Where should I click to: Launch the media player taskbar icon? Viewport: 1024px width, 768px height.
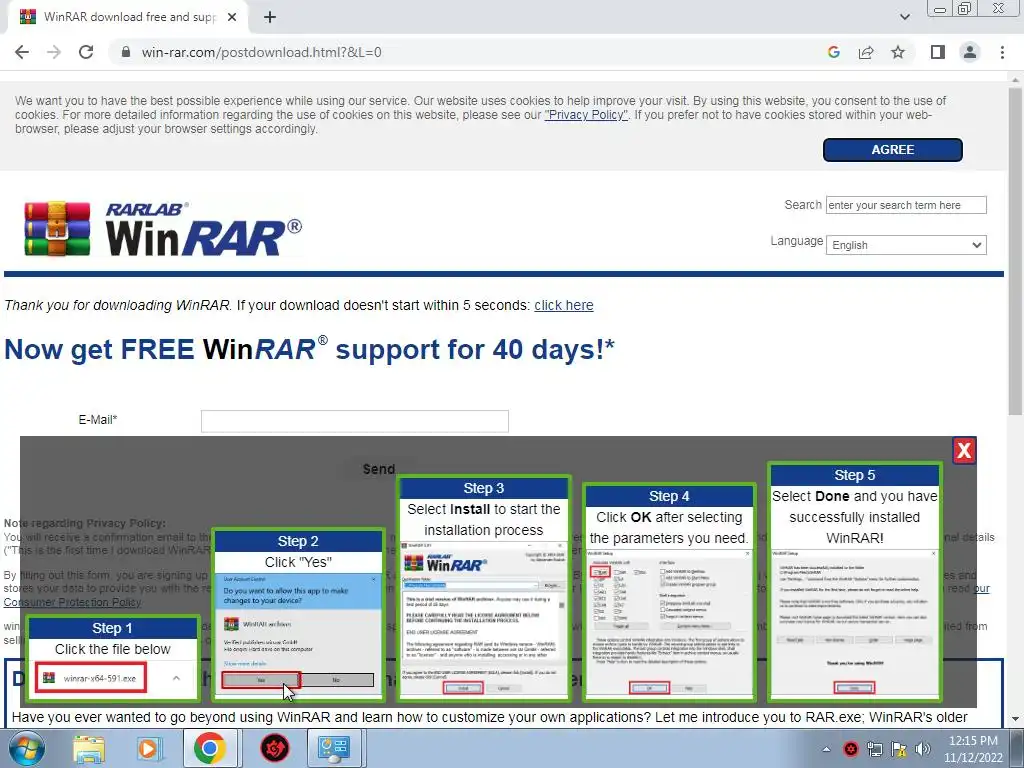coord(149,748)
